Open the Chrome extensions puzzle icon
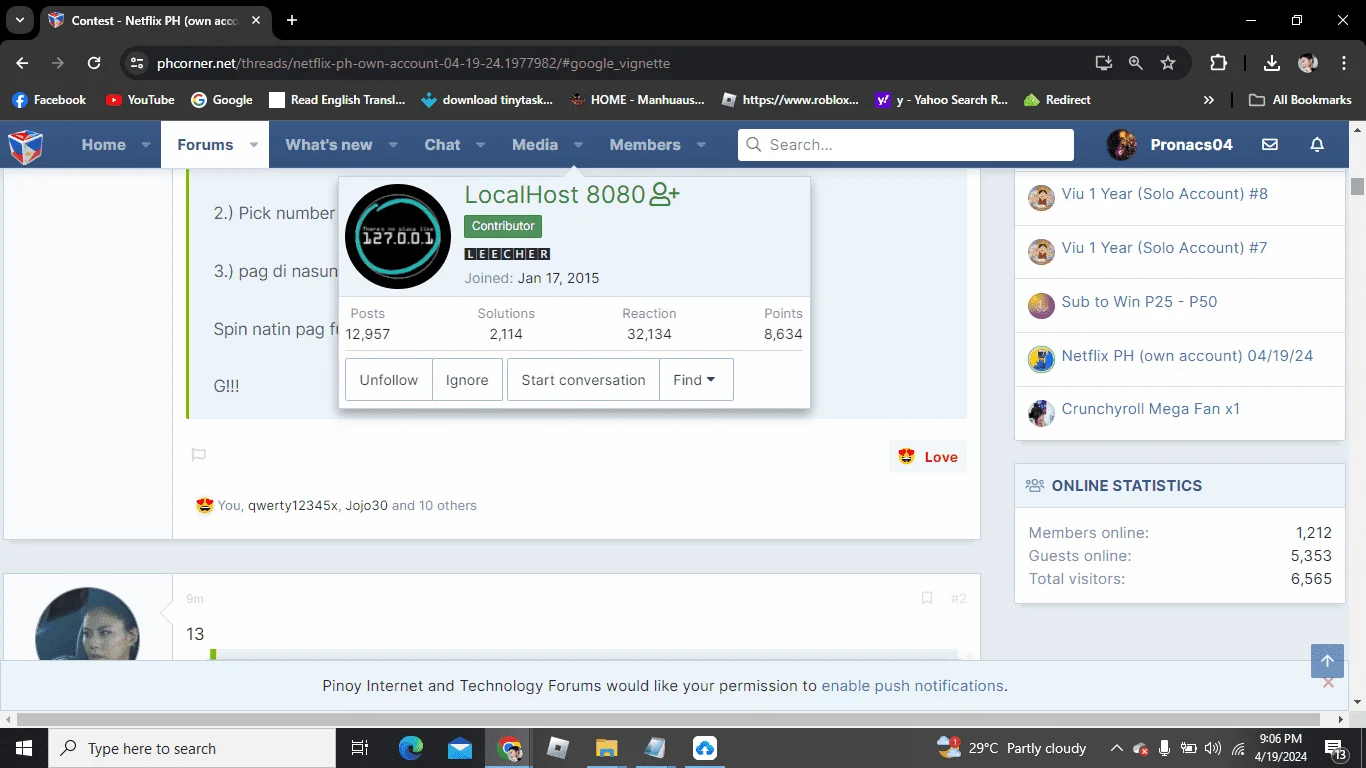 [x=1218, y=63]
